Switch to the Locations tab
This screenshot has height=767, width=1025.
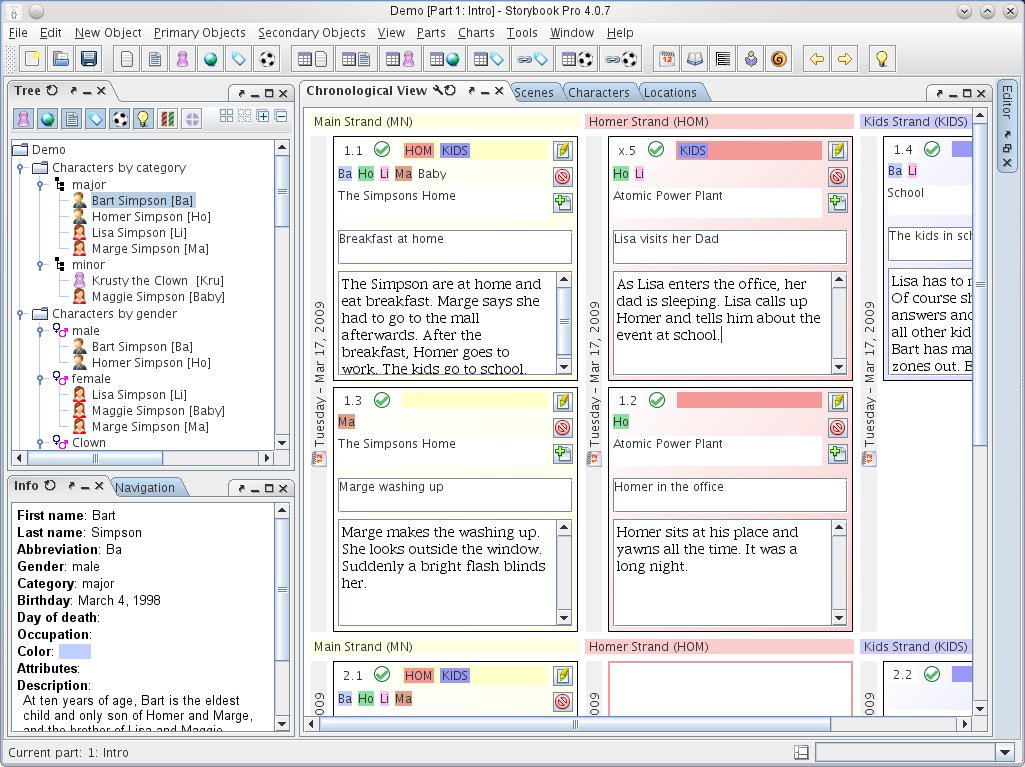point(670,93)
